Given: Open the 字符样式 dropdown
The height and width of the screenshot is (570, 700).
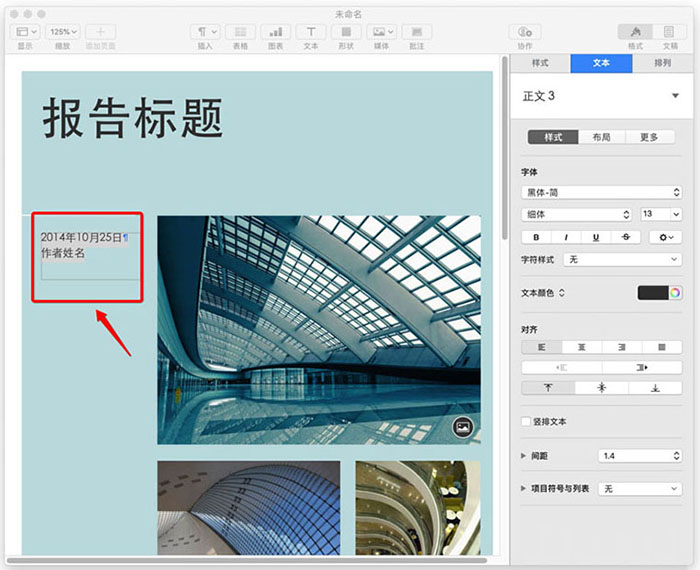Looking at the screenshot, I should point(623,259).
